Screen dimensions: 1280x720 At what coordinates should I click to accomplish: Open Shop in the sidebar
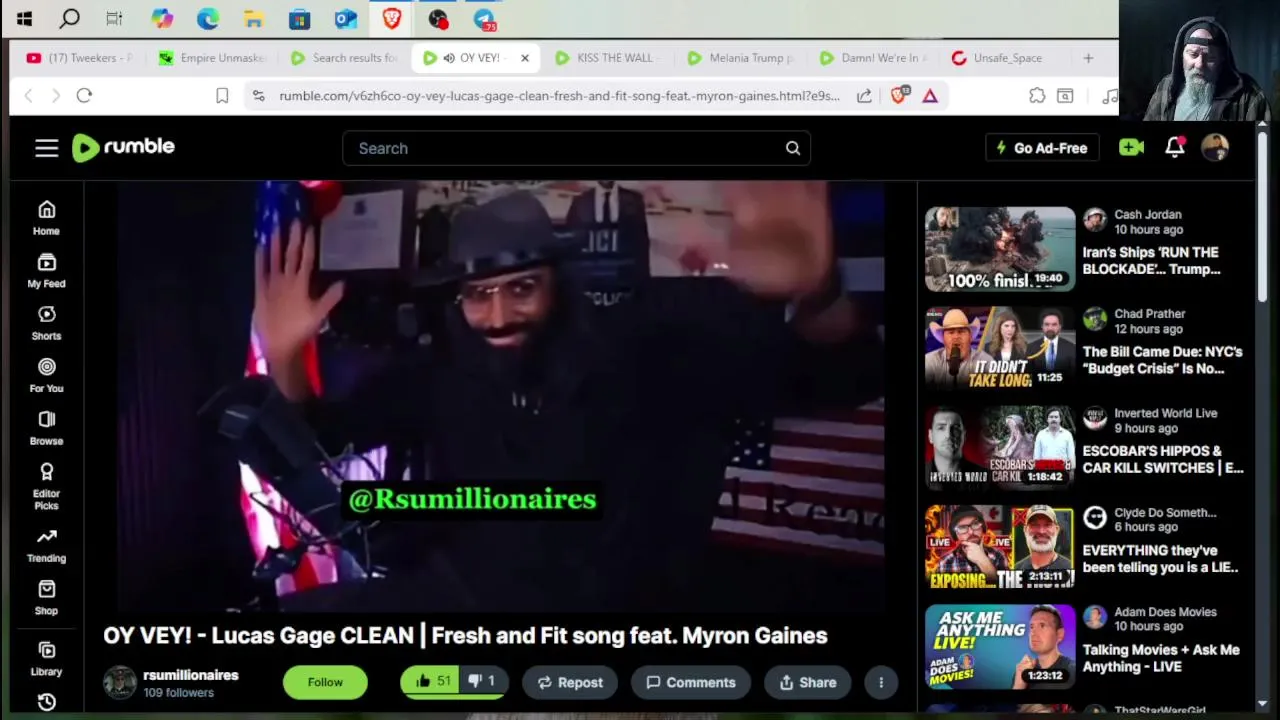(46, 598)
